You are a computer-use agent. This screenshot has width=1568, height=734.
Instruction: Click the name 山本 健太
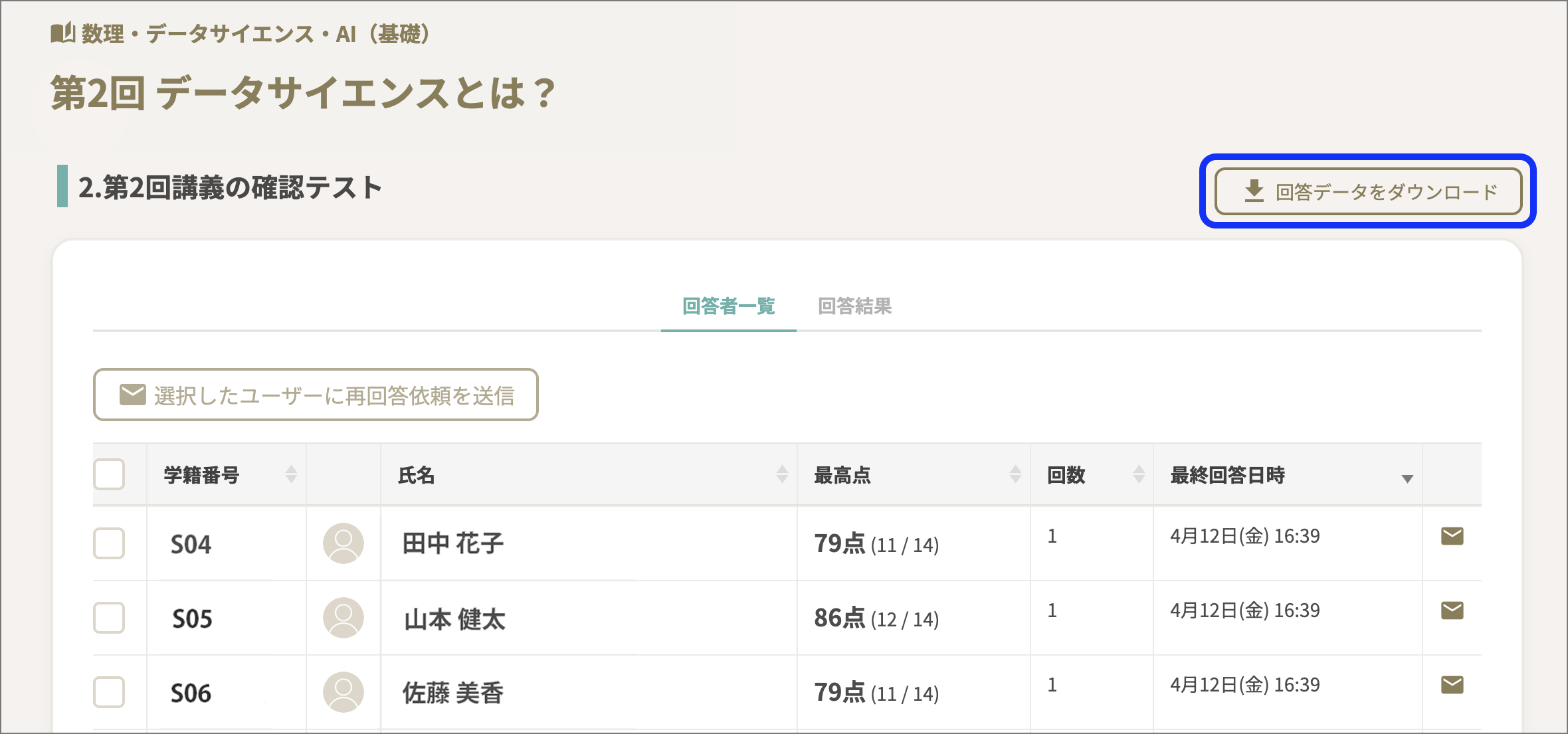point(454,619)
